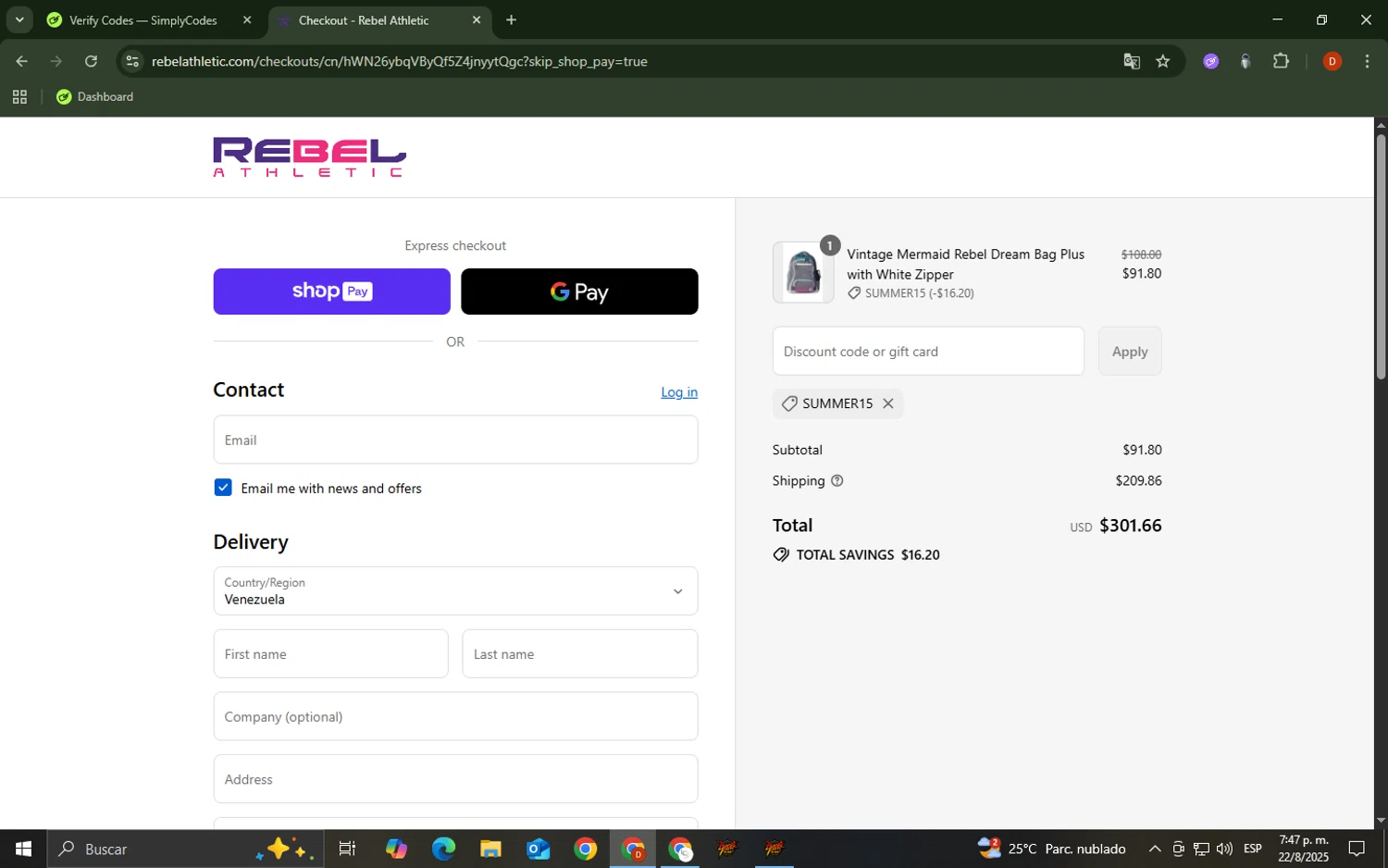Viewport: 1388px width, 868px height.
Task: Reload the current page
Action: [91, 61]
